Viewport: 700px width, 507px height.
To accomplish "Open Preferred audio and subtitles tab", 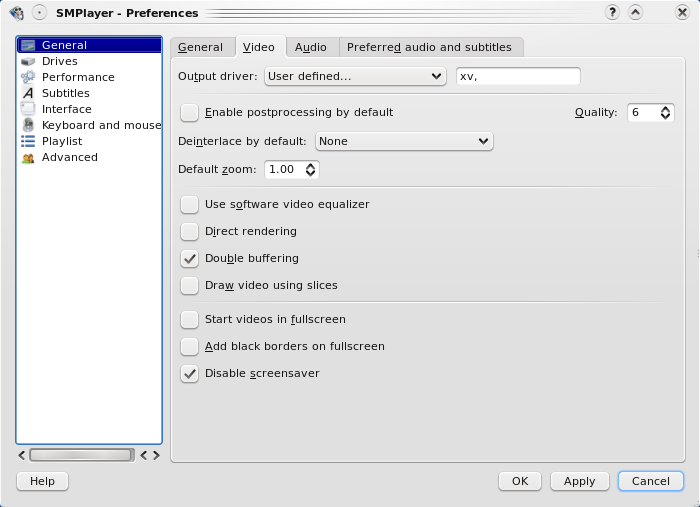I will 429,47.
